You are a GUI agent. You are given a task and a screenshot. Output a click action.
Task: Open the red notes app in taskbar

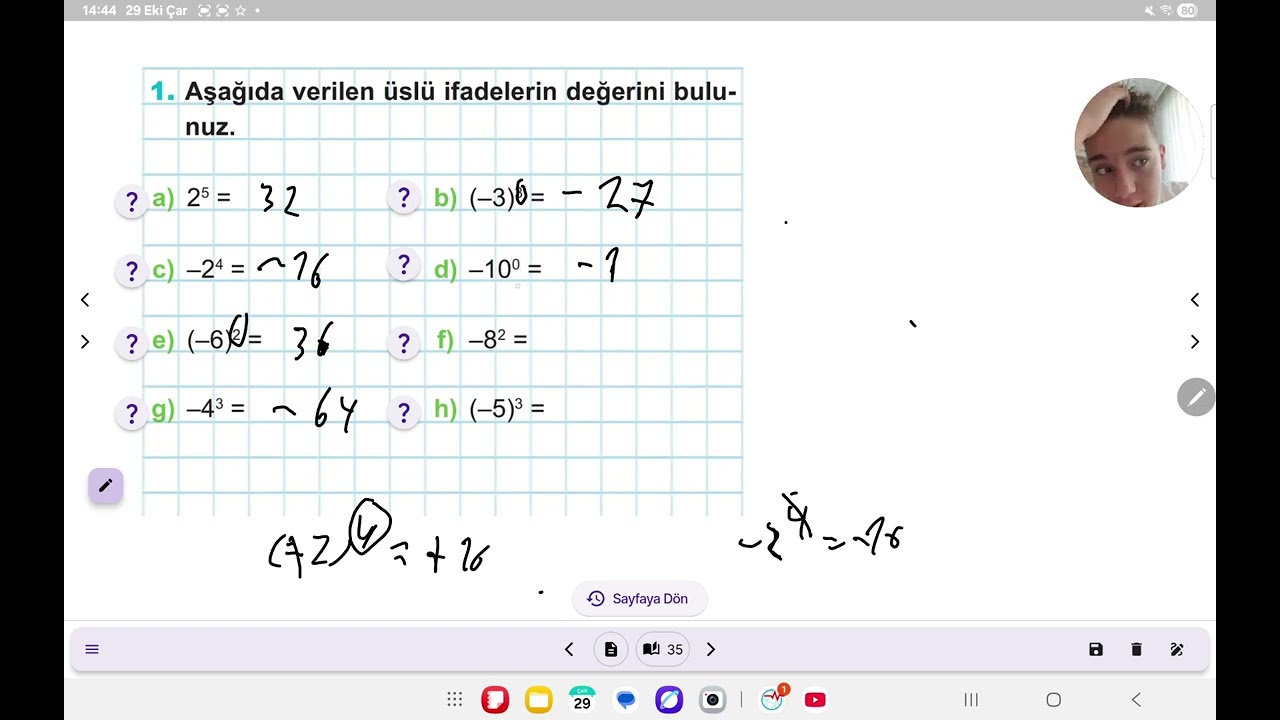coord(495,700)
